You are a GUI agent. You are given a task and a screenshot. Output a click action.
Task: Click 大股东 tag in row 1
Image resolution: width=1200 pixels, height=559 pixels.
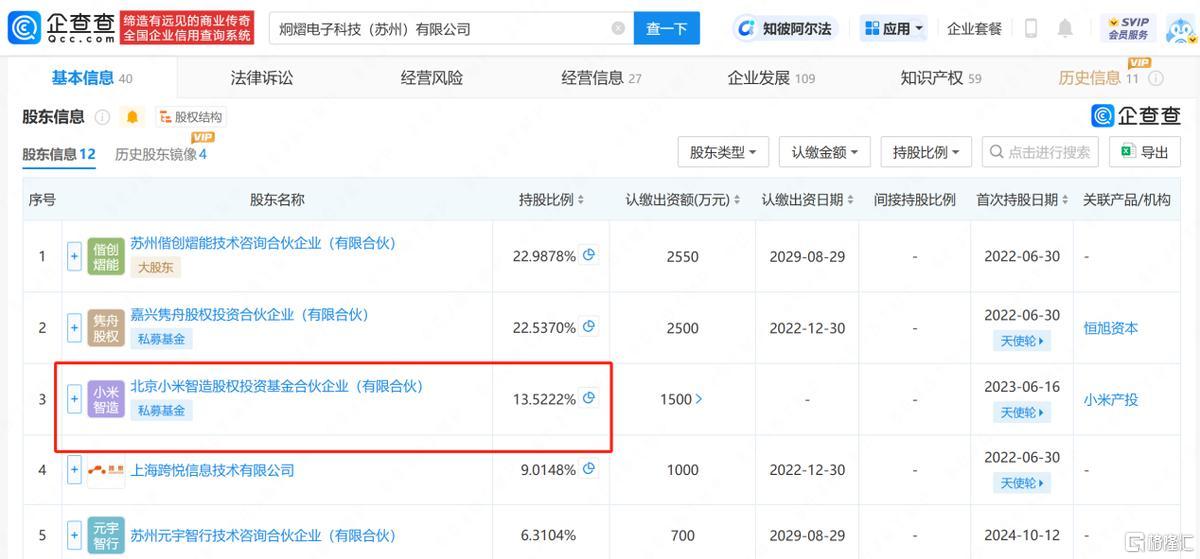(x=155, y=267)
